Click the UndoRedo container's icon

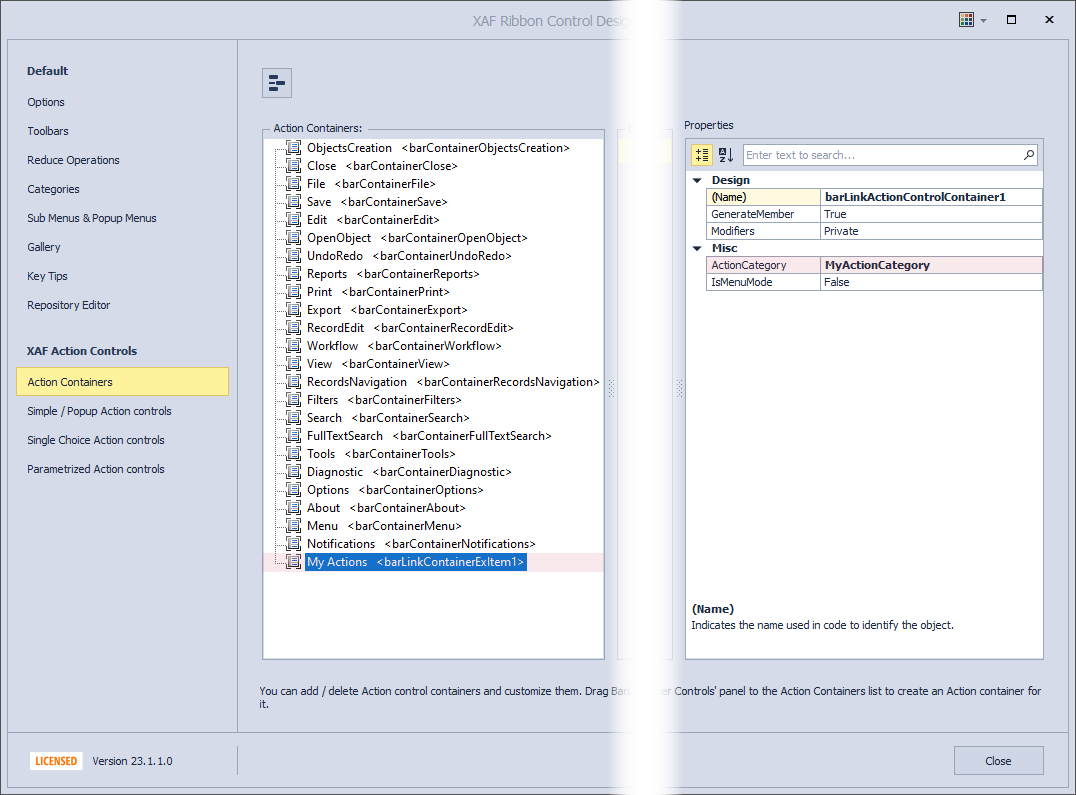(294, 255)
